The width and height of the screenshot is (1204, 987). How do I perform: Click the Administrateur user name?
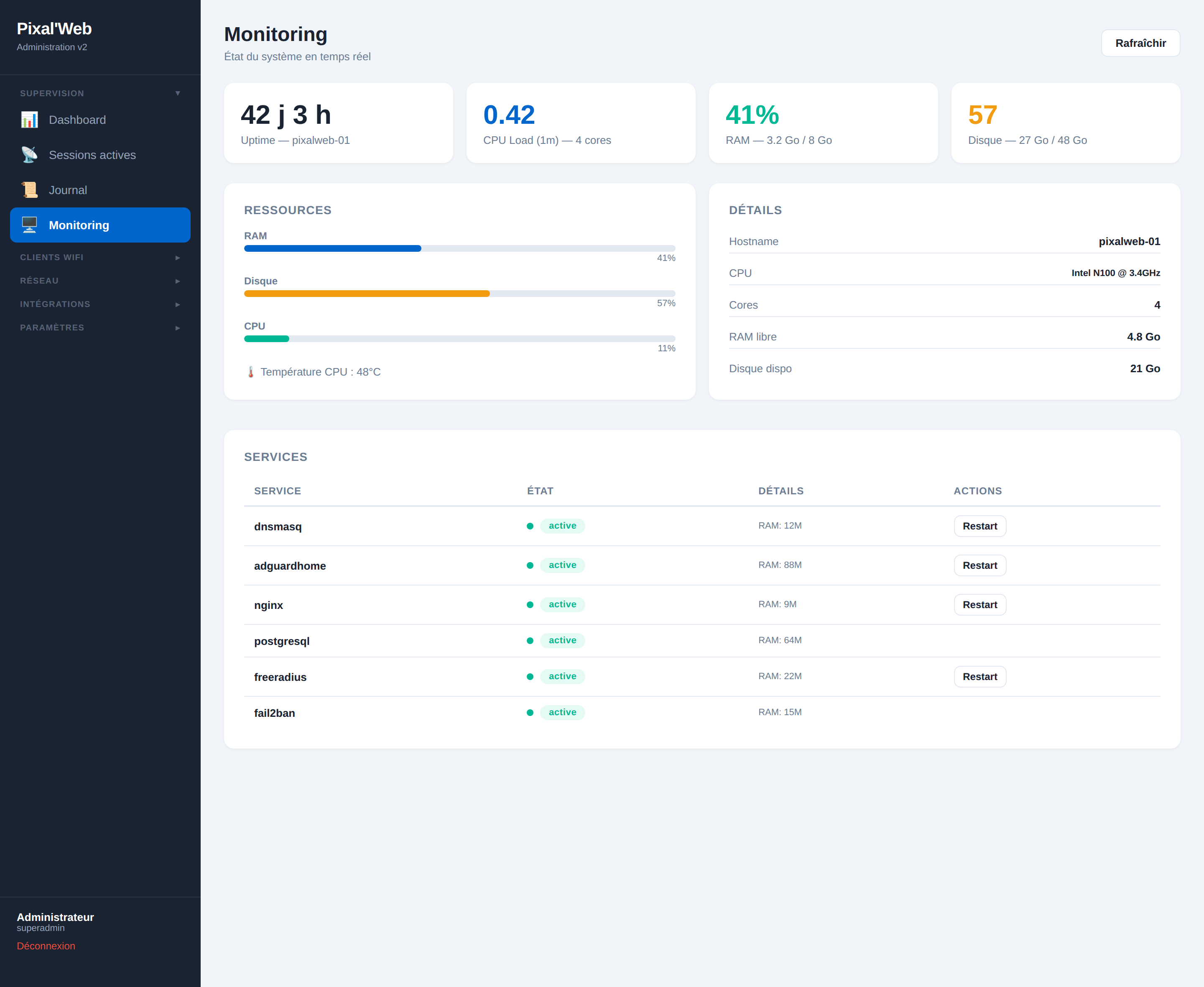pos(55,917)
